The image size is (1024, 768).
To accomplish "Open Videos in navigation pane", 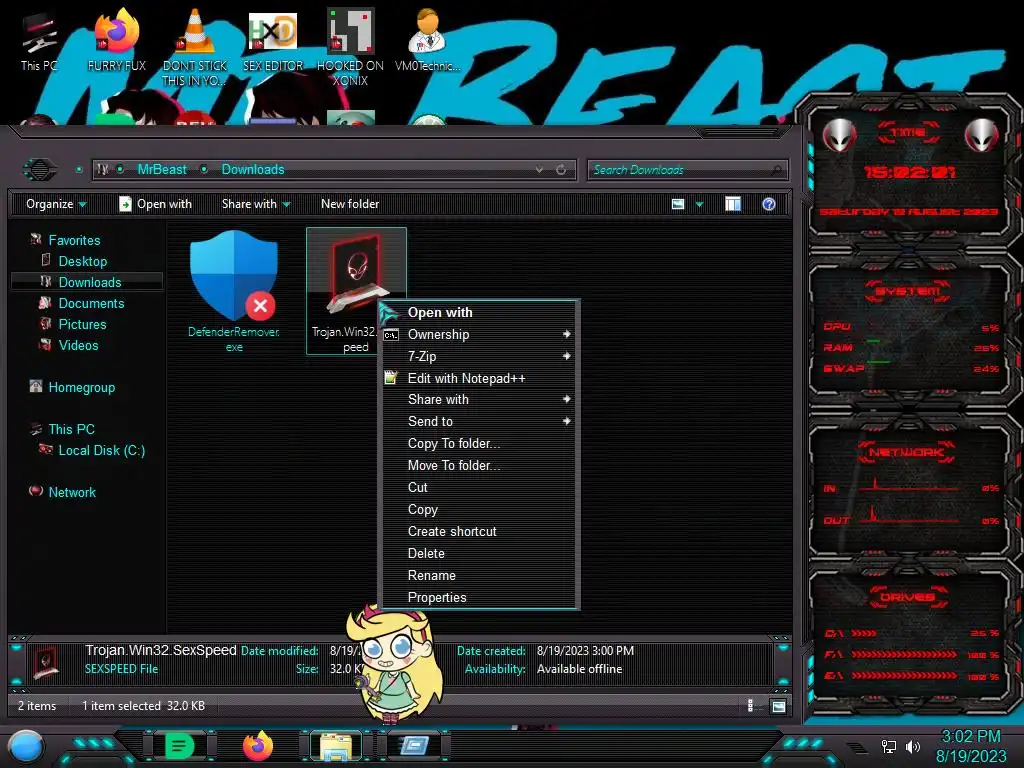I will 78,345.
